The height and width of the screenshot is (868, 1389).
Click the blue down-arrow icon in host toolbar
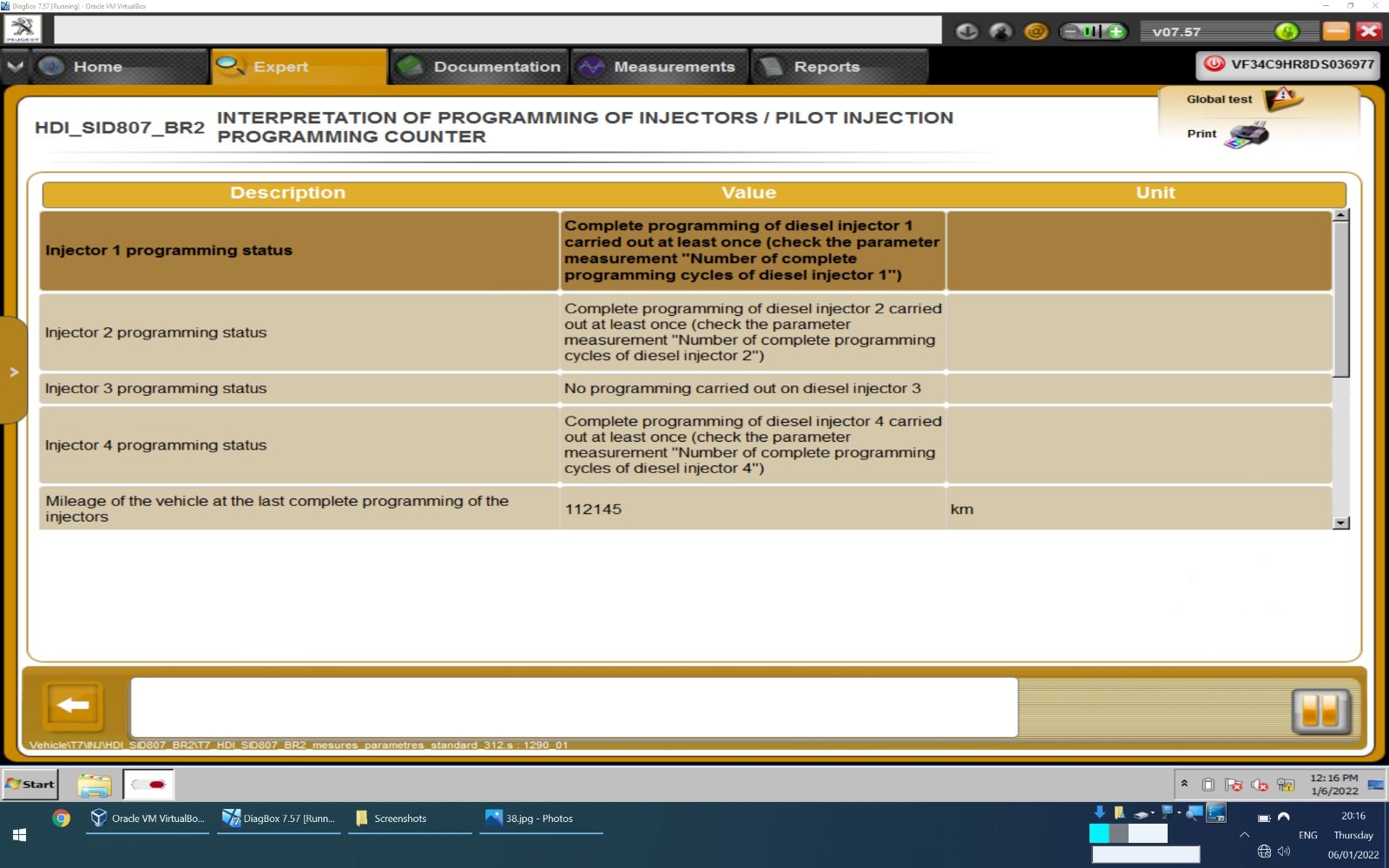click(x=1099, y=812)
